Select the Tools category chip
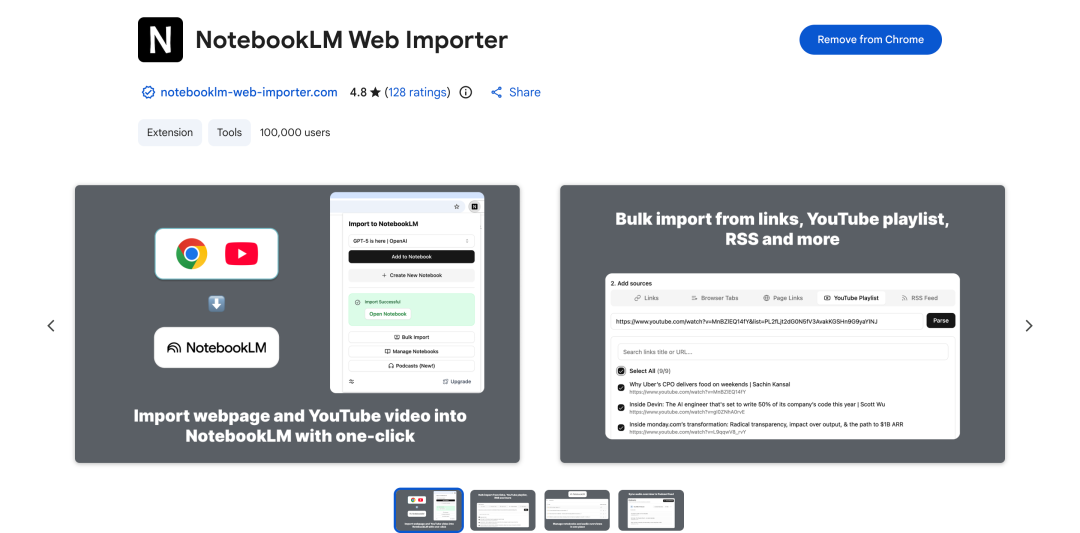This screenshot has height=533, width=1080. click(229, 132)
